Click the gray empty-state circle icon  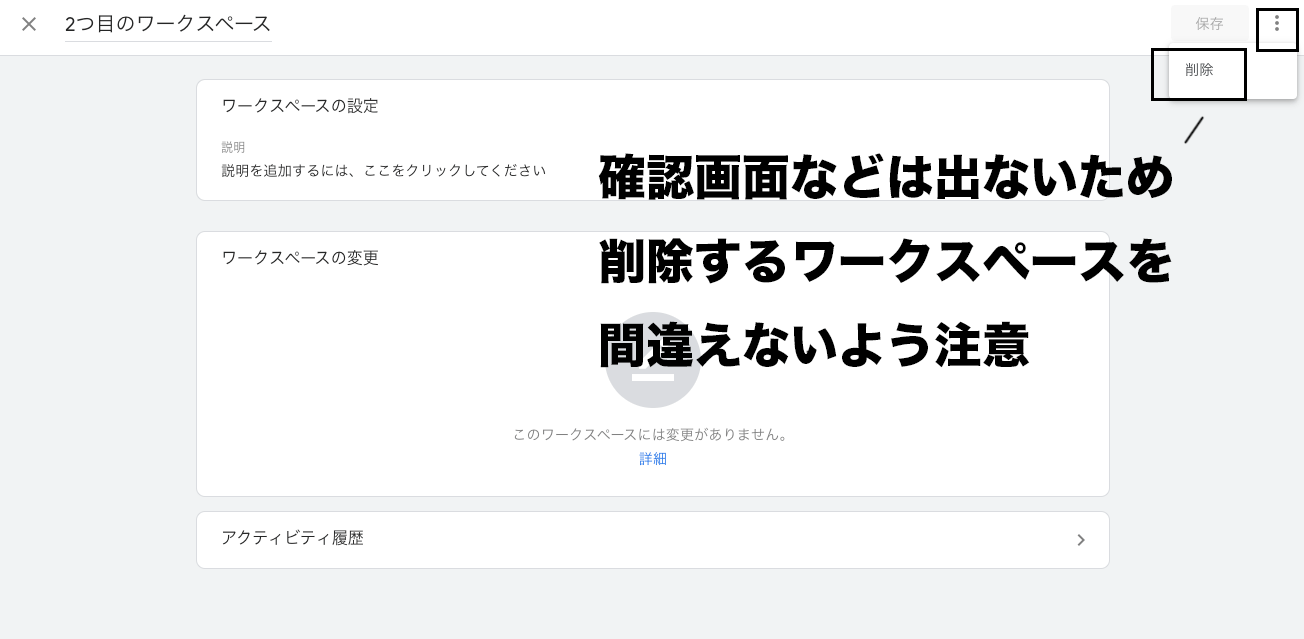click(x=653, y=361)
